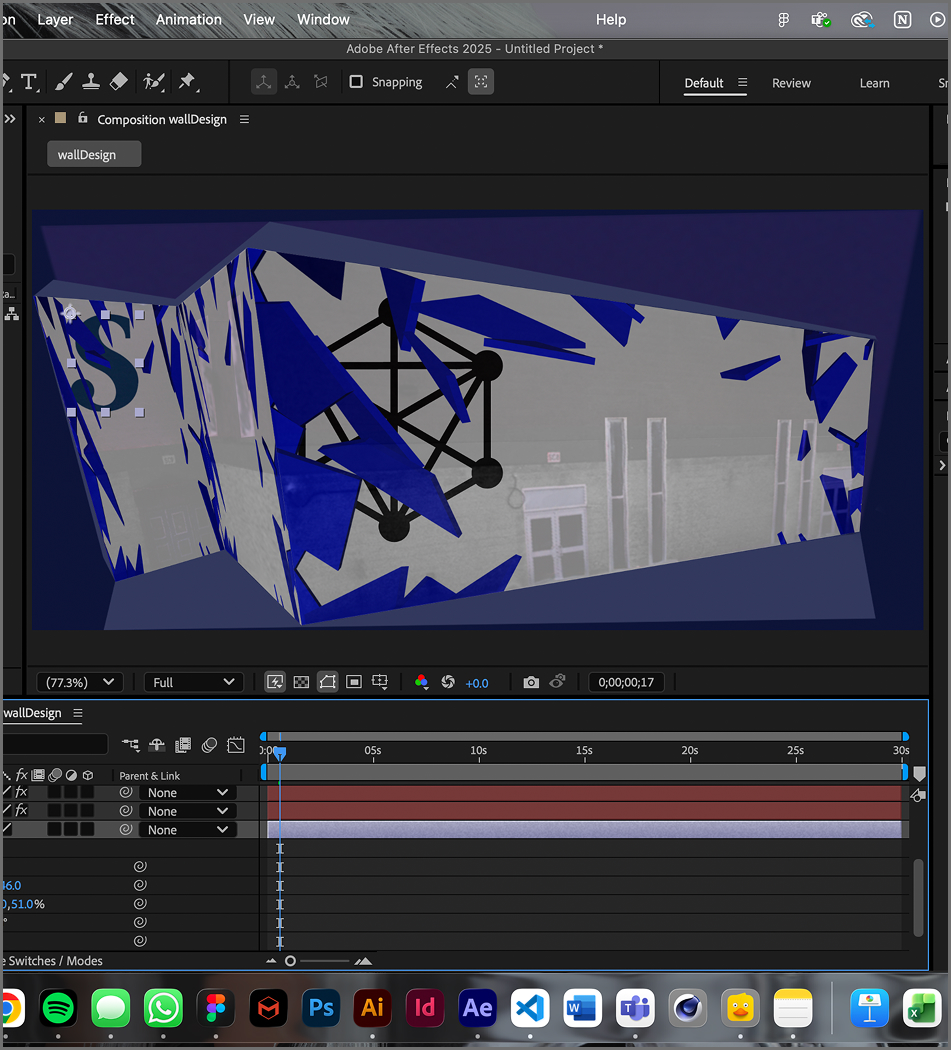
Task: Open the Graph Editor in the timeline
Action: click(x=236, y=745)
